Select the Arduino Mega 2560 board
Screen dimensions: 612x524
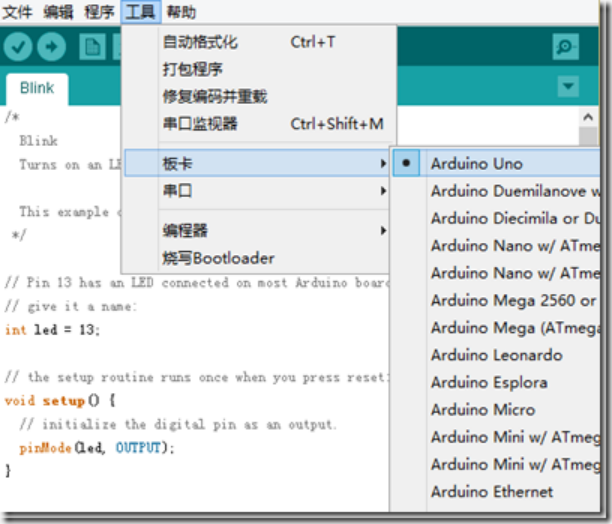tap(496, 300)
